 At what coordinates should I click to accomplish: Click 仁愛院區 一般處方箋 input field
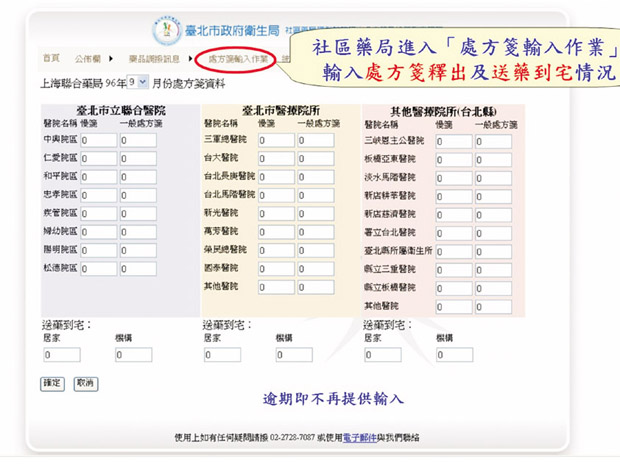tap(137, 159)
